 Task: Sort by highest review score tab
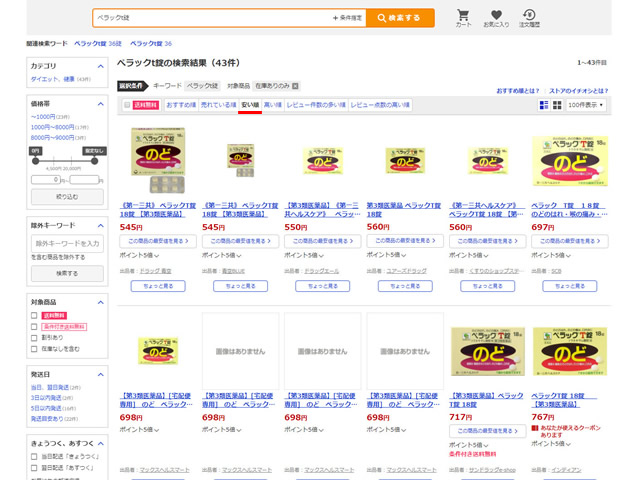[380, 105]
